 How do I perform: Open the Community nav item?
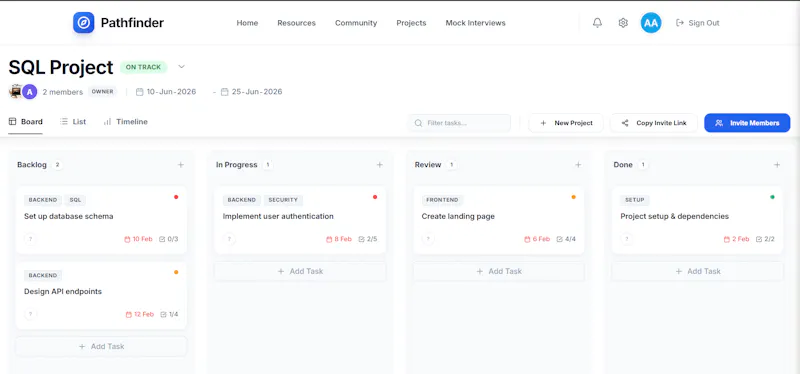356,23
